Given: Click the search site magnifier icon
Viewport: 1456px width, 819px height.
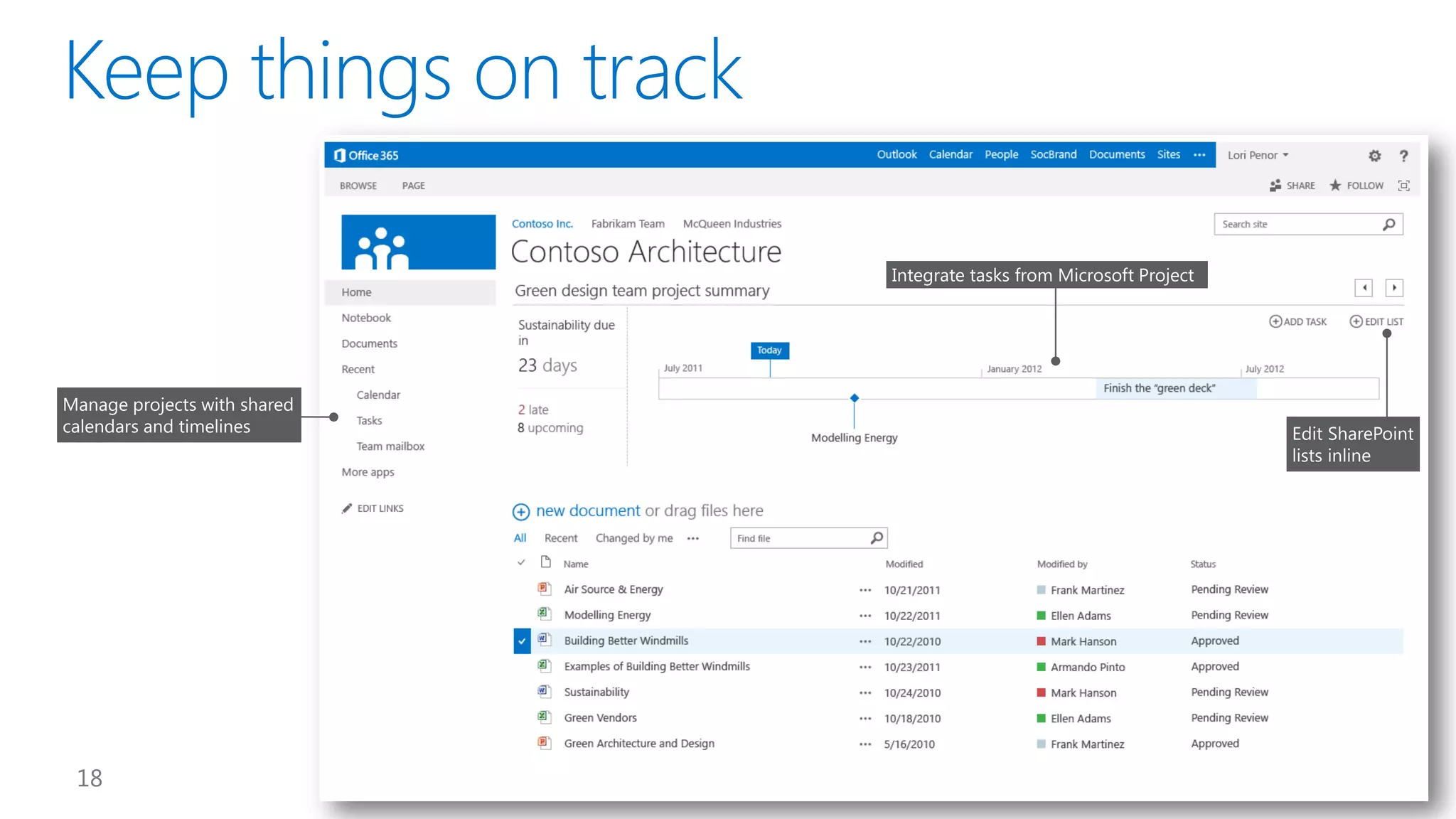Looking at the screenshot, I should point(1388,225).
